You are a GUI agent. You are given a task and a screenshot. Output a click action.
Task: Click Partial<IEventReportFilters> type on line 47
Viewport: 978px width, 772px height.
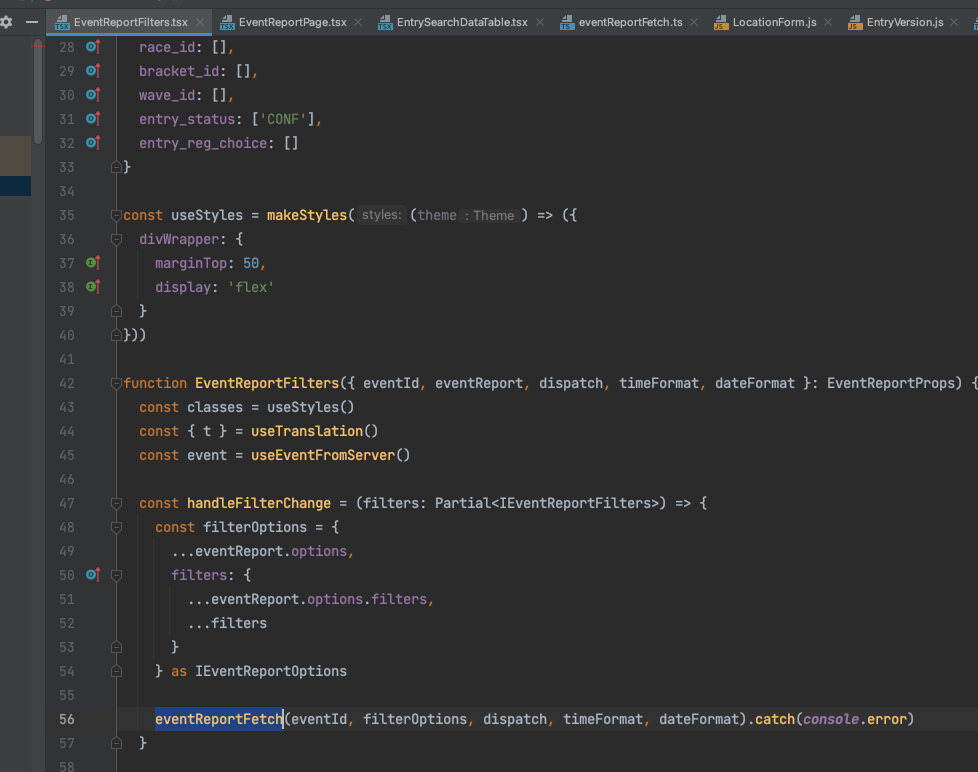click(546, 503)
